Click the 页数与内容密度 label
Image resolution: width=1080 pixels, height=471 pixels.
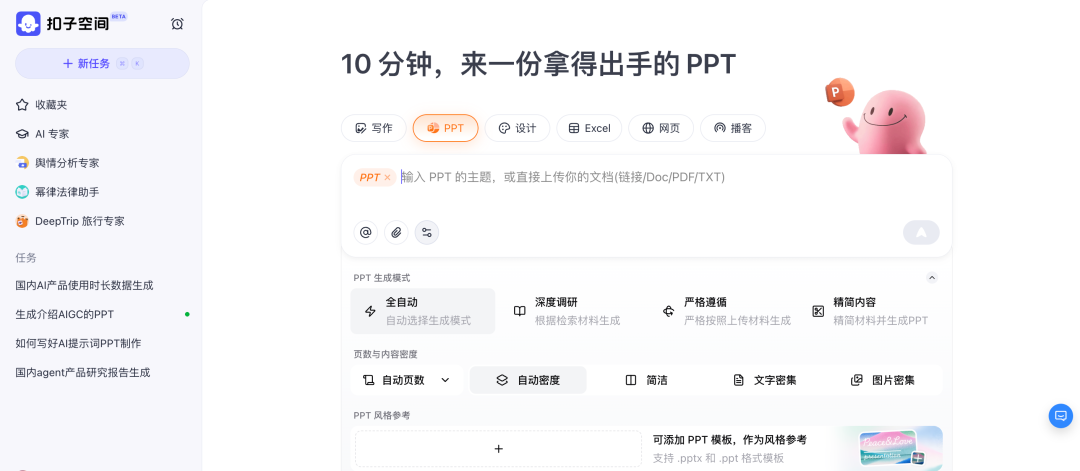(386, 355)
